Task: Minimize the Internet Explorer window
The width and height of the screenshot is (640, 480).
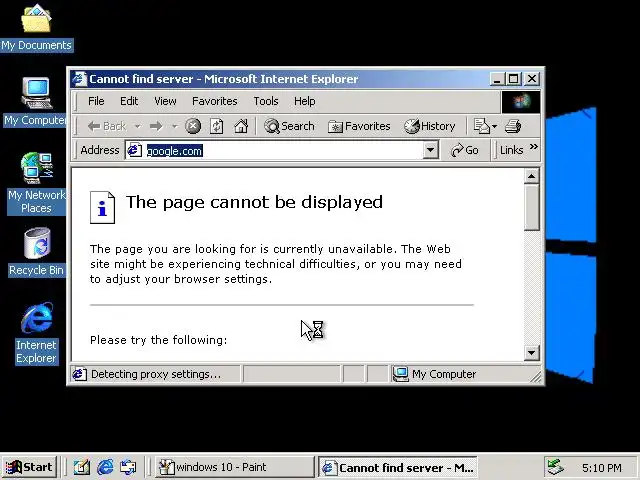Action: (x=497, y=79)
